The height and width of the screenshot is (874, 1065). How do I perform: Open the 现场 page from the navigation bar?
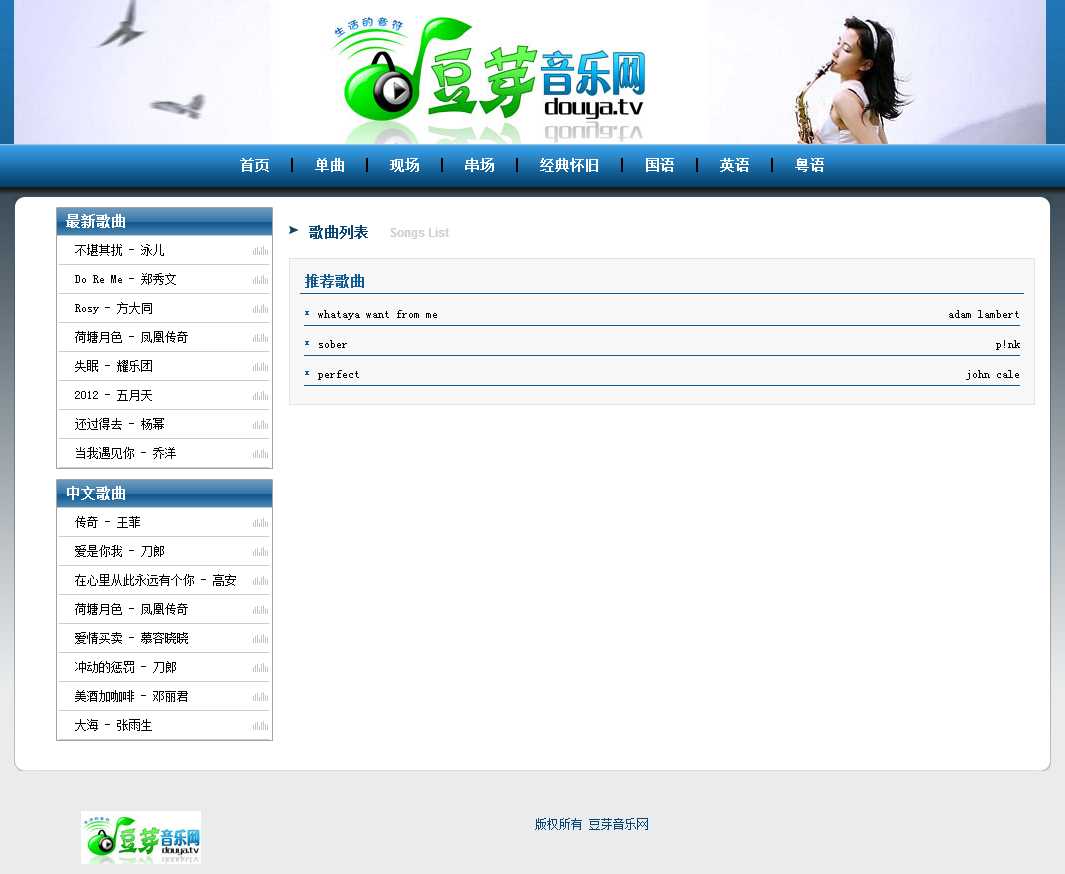coord(404,166)
